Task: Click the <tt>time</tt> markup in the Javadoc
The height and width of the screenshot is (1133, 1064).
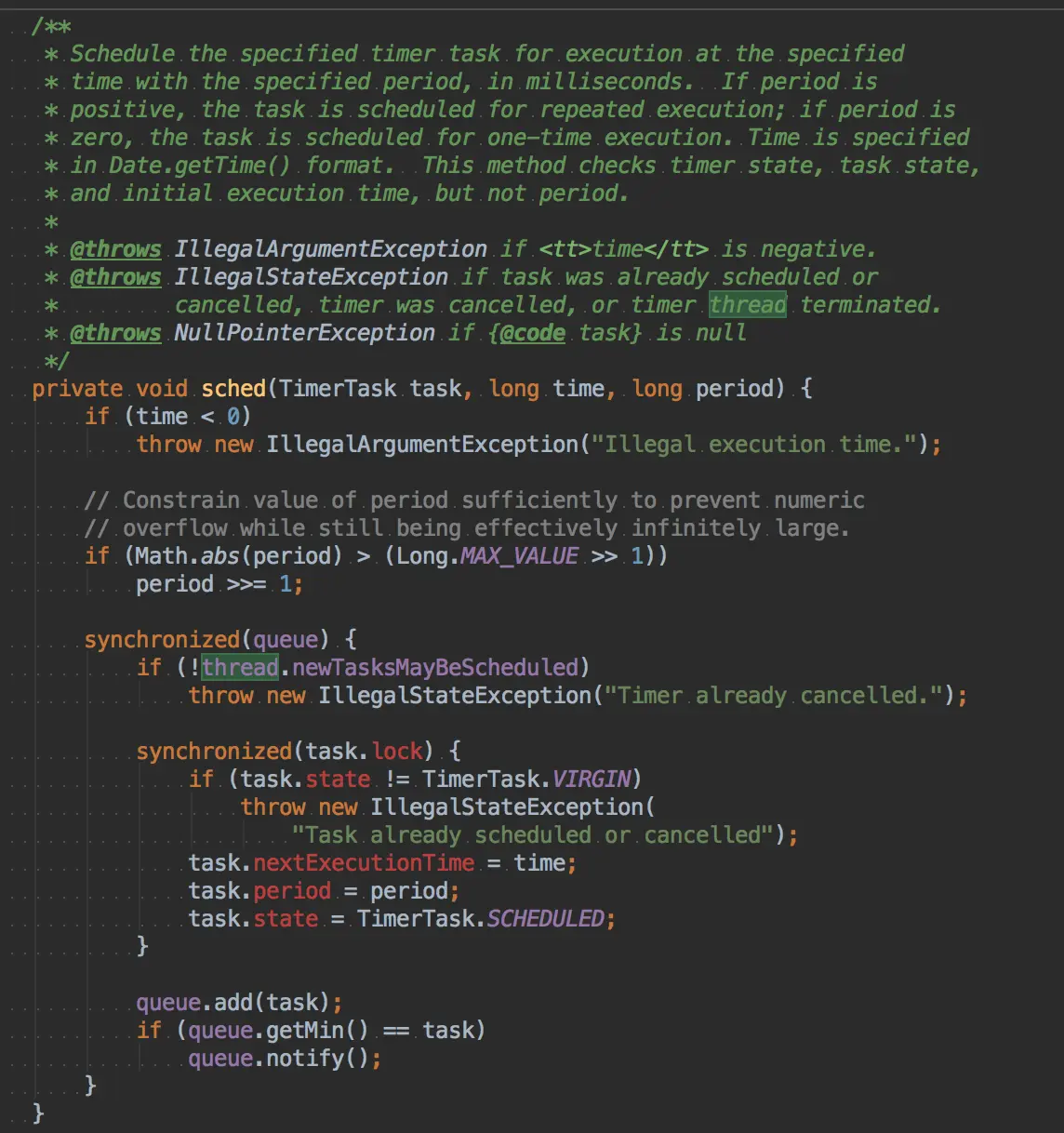Action: (624, 248)
